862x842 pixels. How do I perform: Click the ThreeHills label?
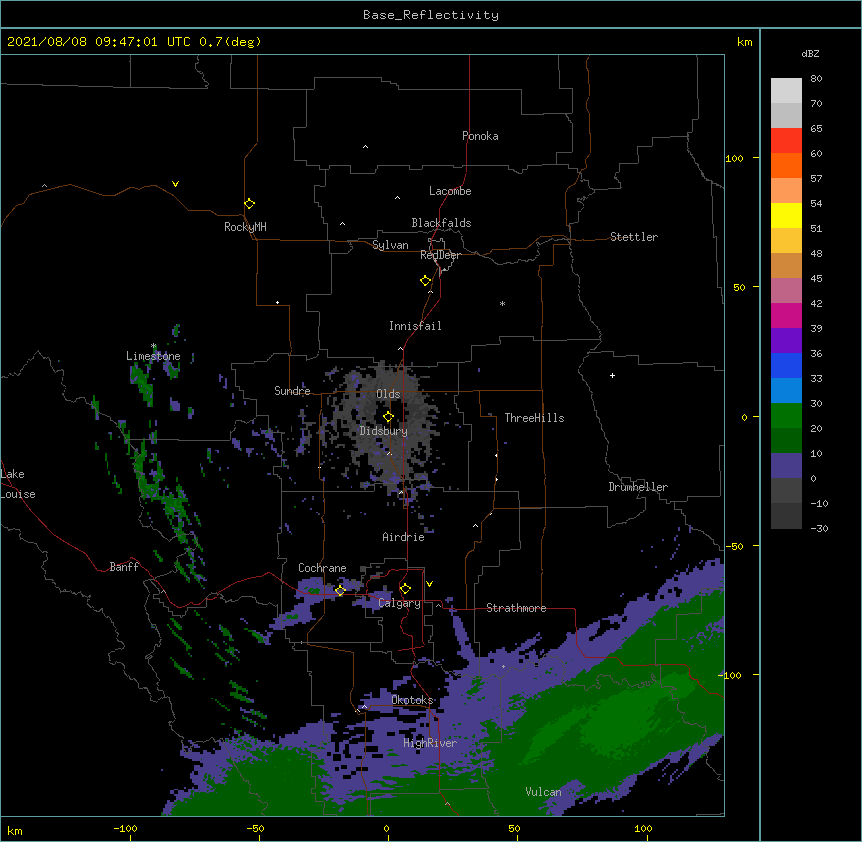534,418
